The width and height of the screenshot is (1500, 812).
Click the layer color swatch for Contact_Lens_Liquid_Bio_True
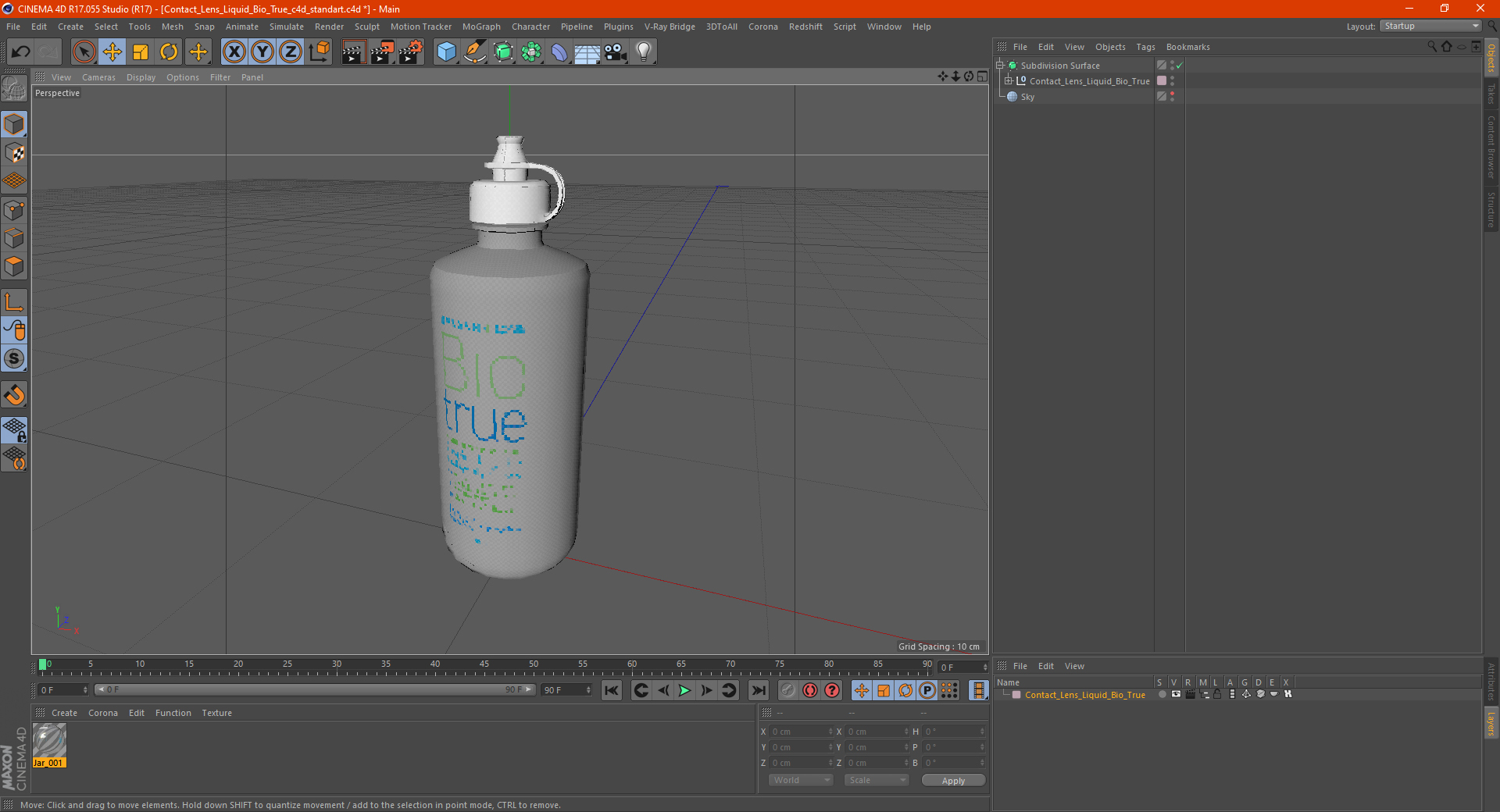coord(1016,695)
